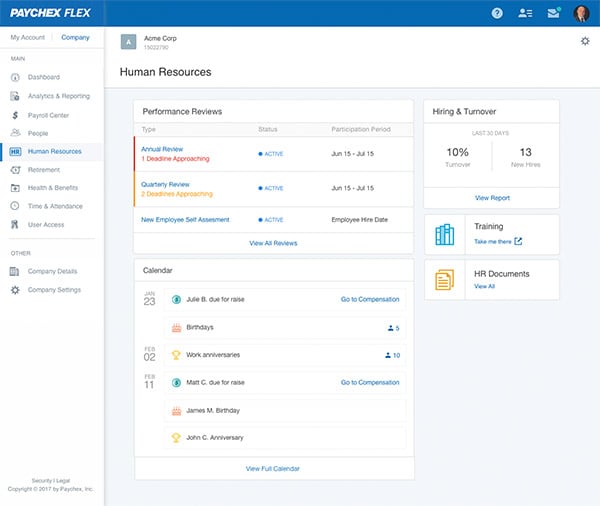
Task: Click View All Reviews link
Action: pyautogui.click(x=273, y=243)
